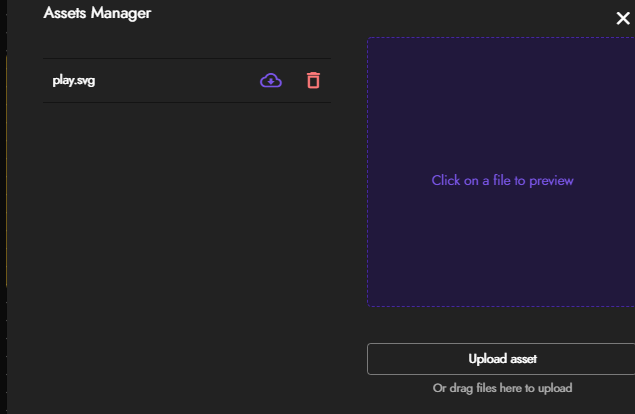This screenshot has height=414, width=635.
Task: Click the Assets Manager title
Action: pyautogui.click(x=97, y=13)
